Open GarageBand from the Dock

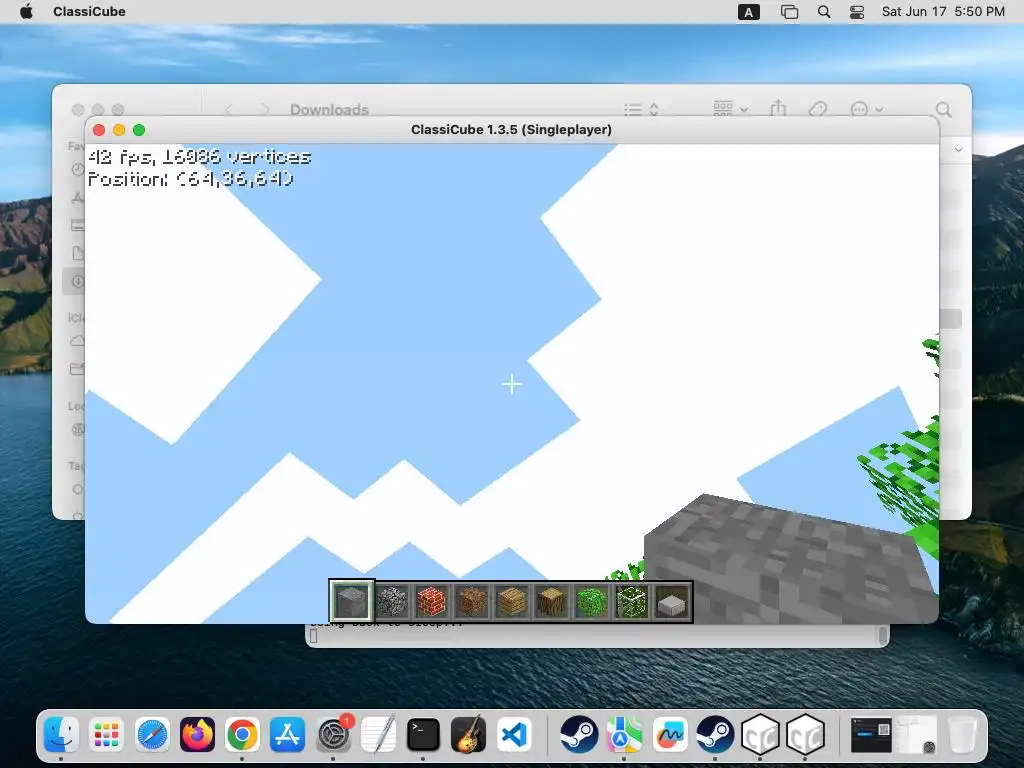click(x=468, y=735)
